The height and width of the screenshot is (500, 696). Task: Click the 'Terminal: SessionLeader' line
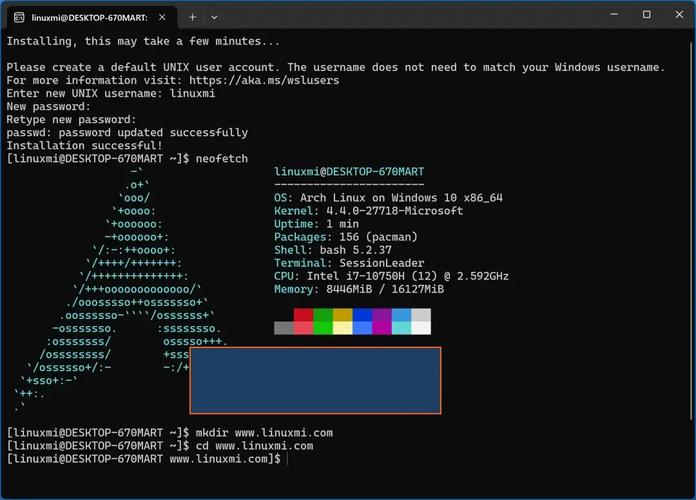pos(349,263)
